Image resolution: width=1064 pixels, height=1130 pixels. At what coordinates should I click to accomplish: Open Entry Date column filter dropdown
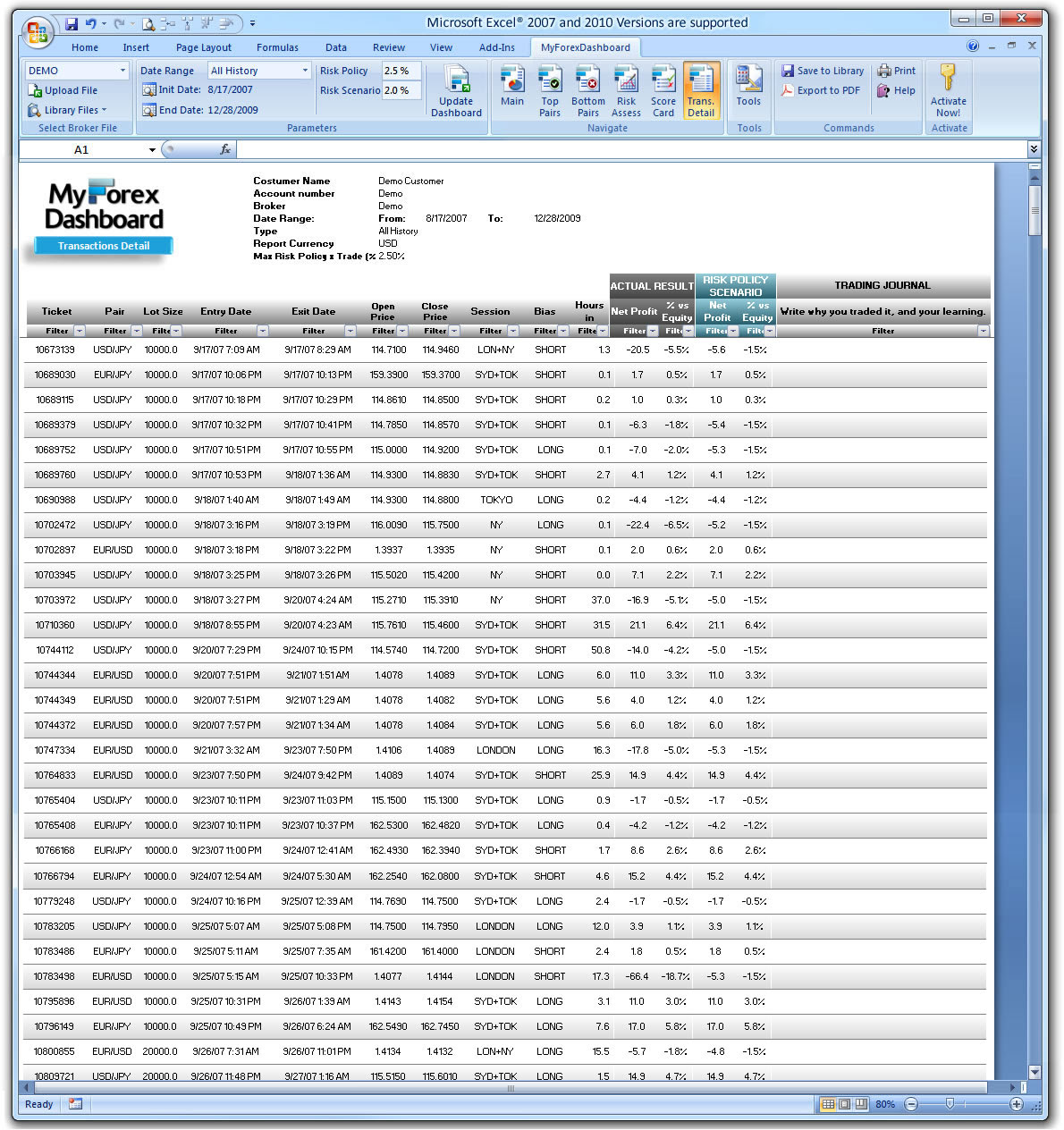(262, 331)
